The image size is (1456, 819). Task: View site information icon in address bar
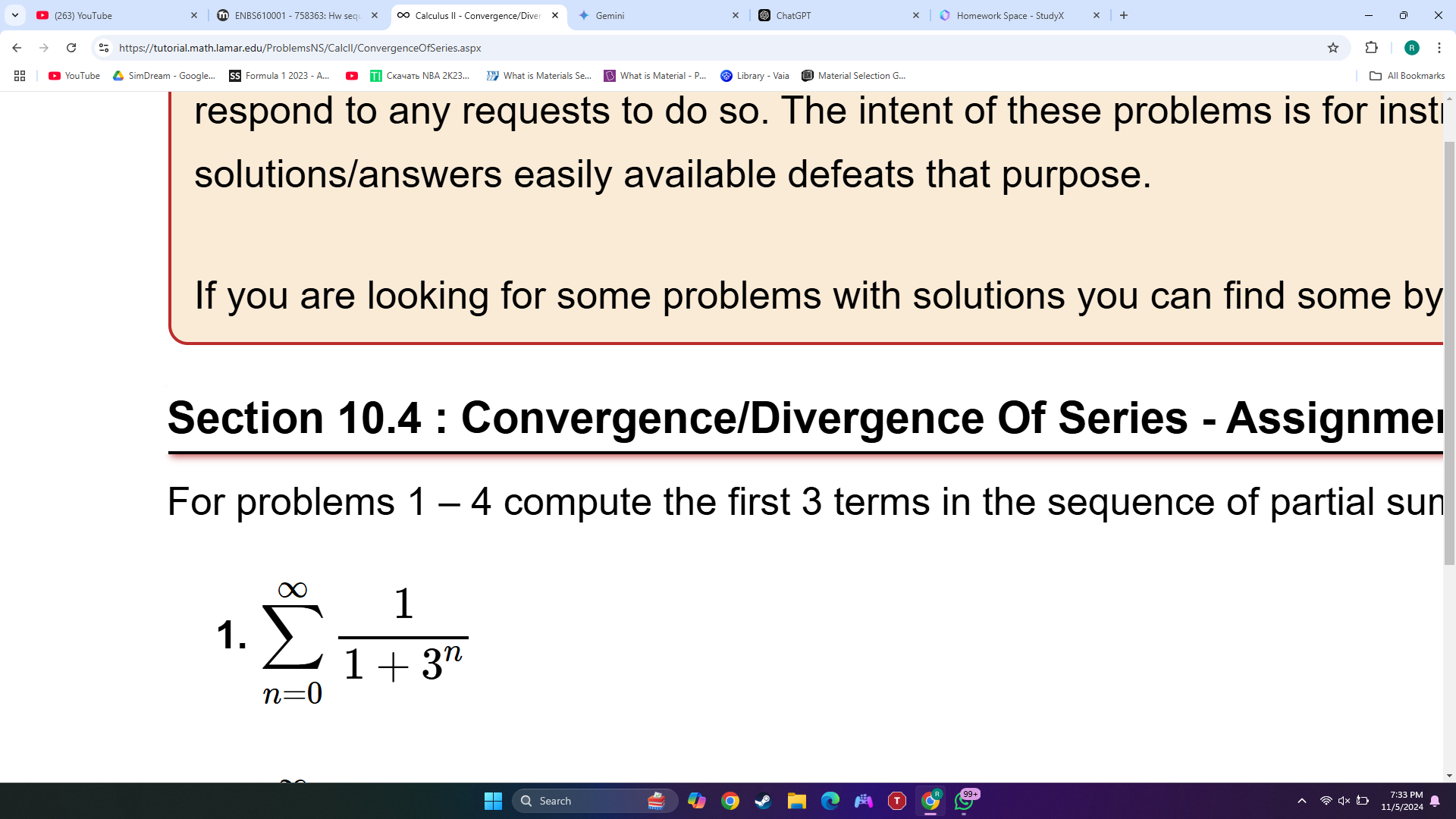click(x=104, y=48)
